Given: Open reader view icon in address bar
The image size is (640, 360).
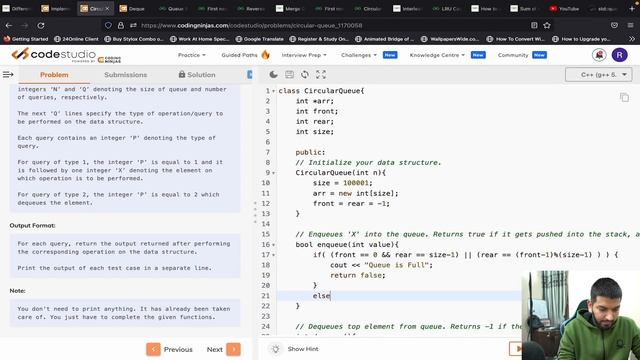Looking at the screenshot, I should [534, 25].
